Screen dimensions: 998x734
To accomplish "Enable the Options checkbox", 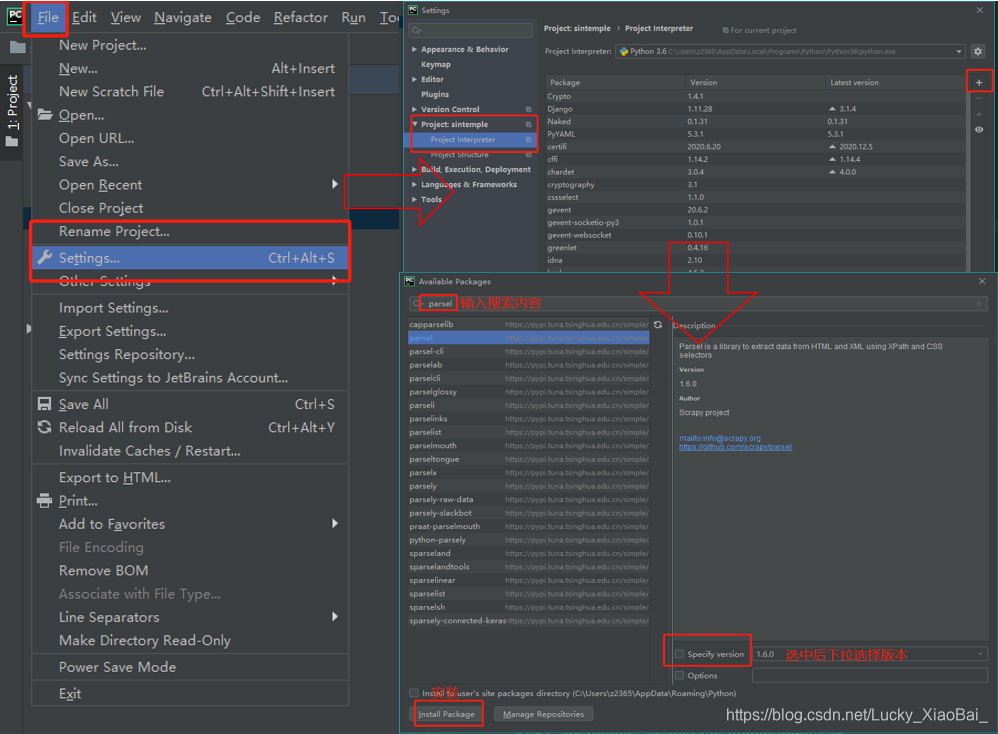I will (679, 675).
